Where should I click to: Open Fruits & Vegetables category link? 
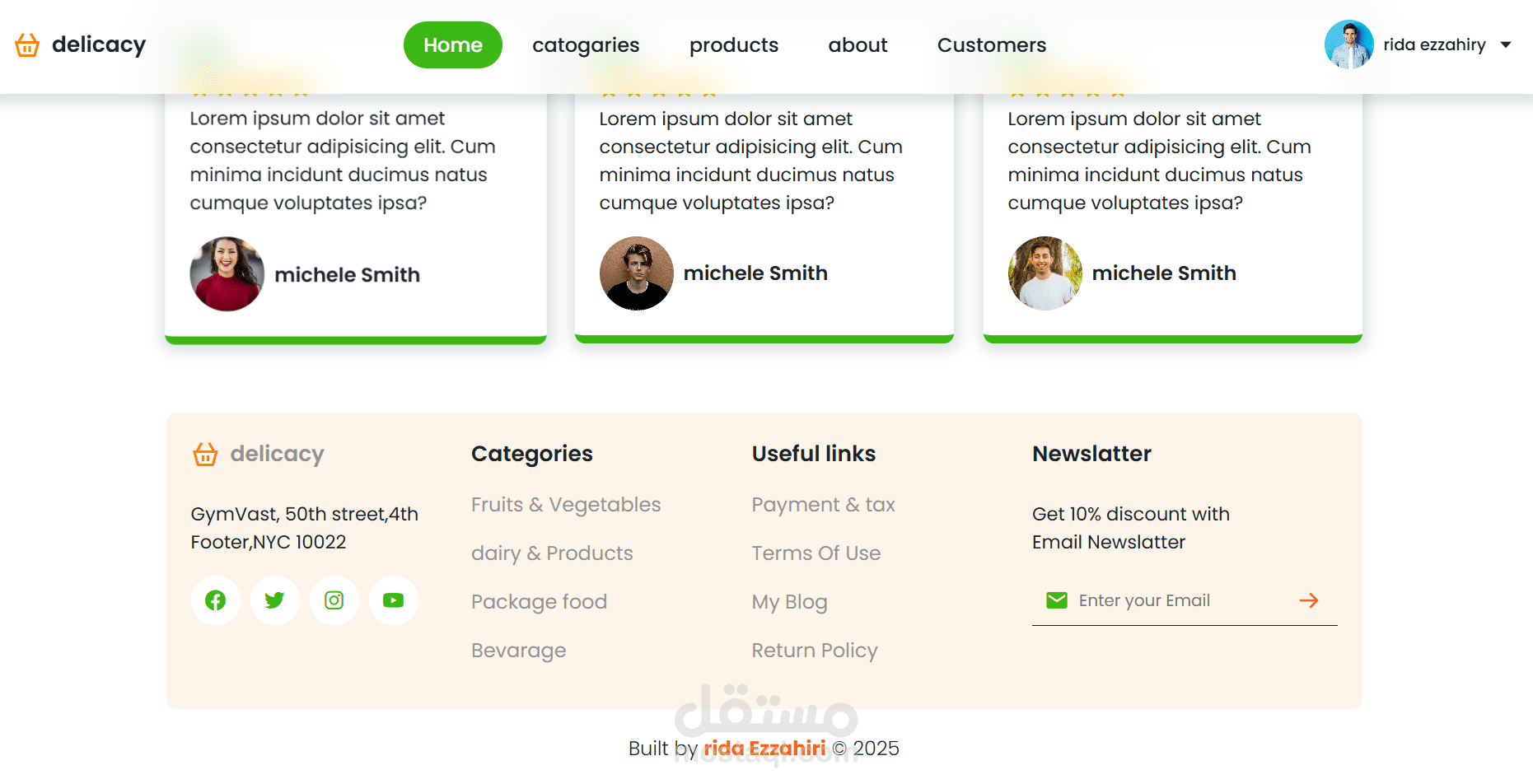566,505
